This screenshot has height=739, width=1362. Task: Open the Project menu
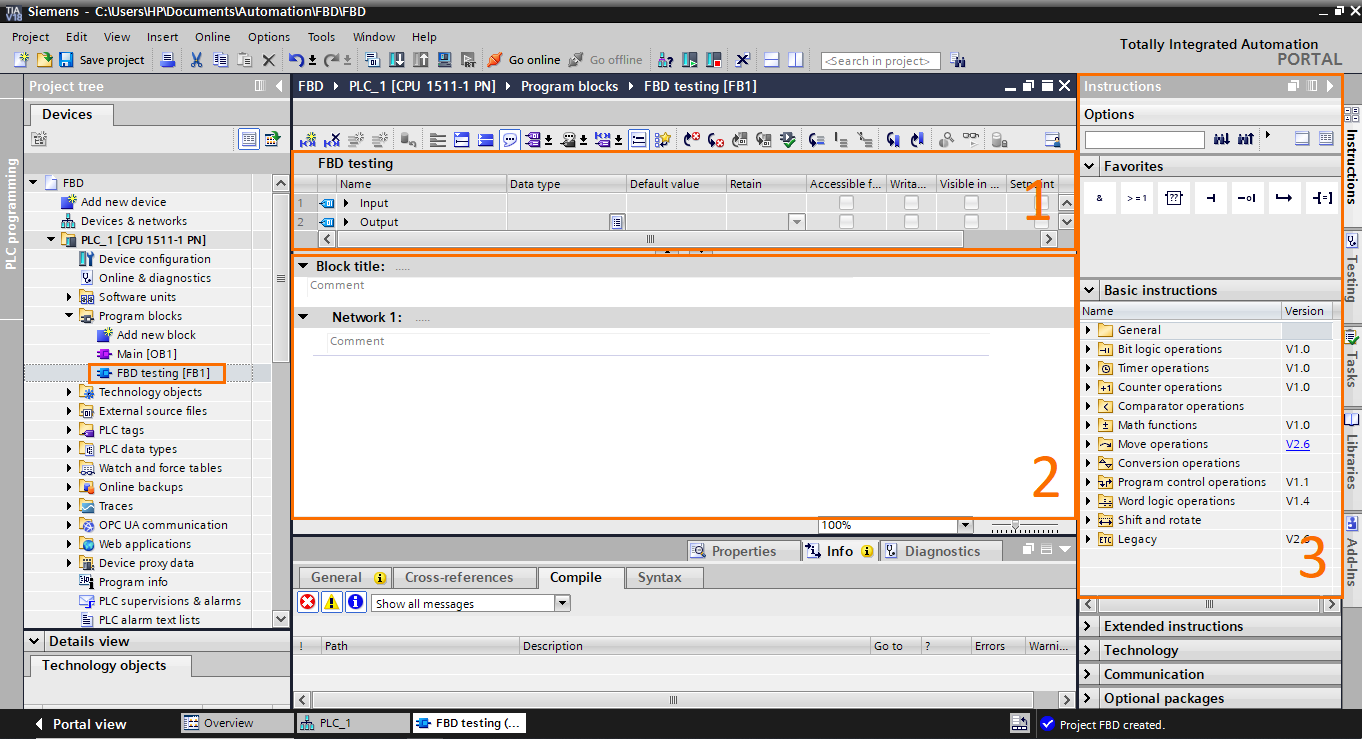tap(30, 37)
